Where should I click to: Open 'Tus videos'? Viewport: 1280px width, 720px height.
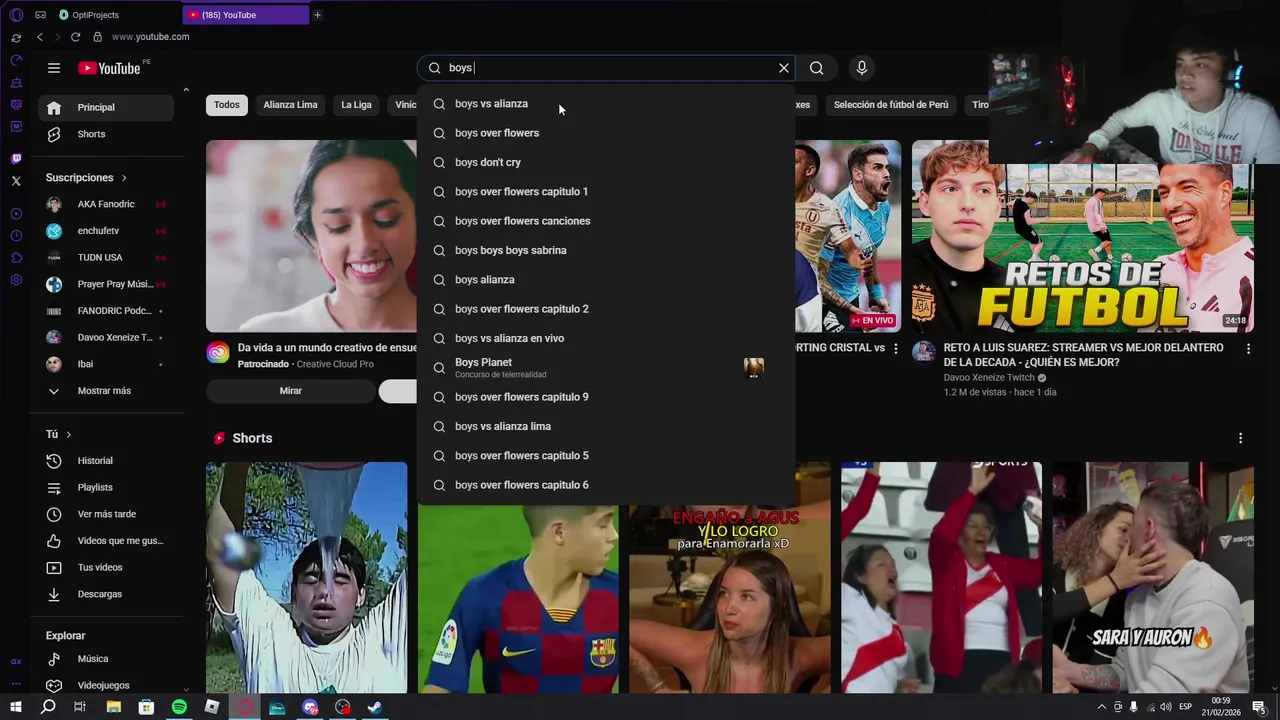click(106, 567)
